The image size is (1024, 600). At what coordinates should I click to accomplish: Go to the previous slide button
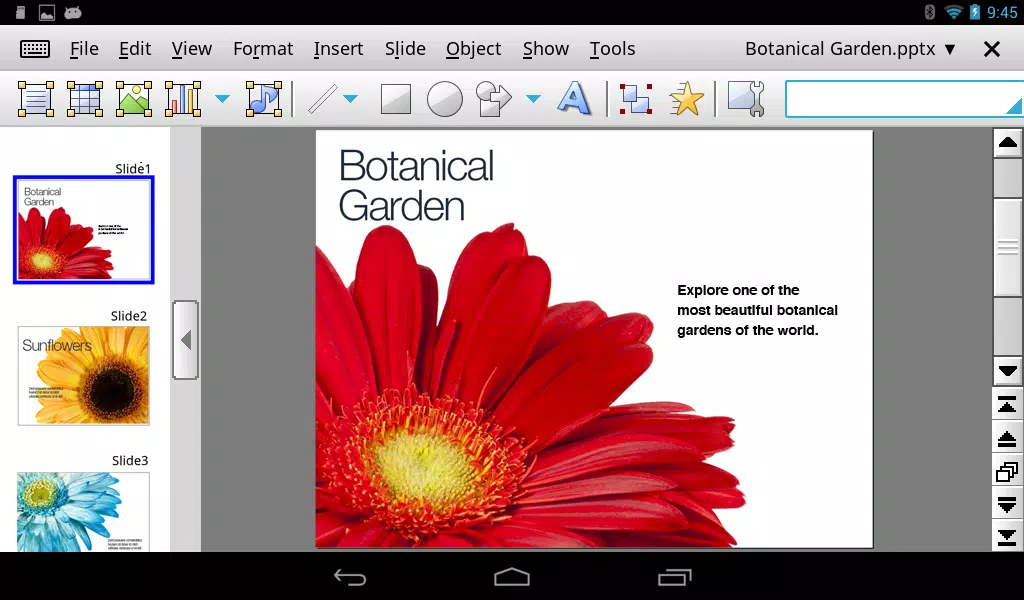coord(1007,439)
